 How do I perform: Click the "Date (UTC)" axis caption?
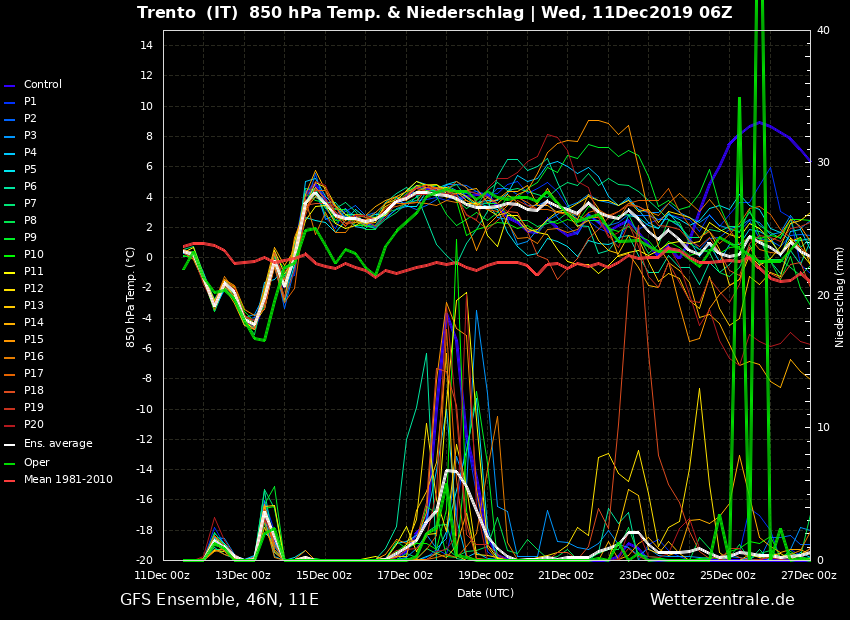point(485,593)
